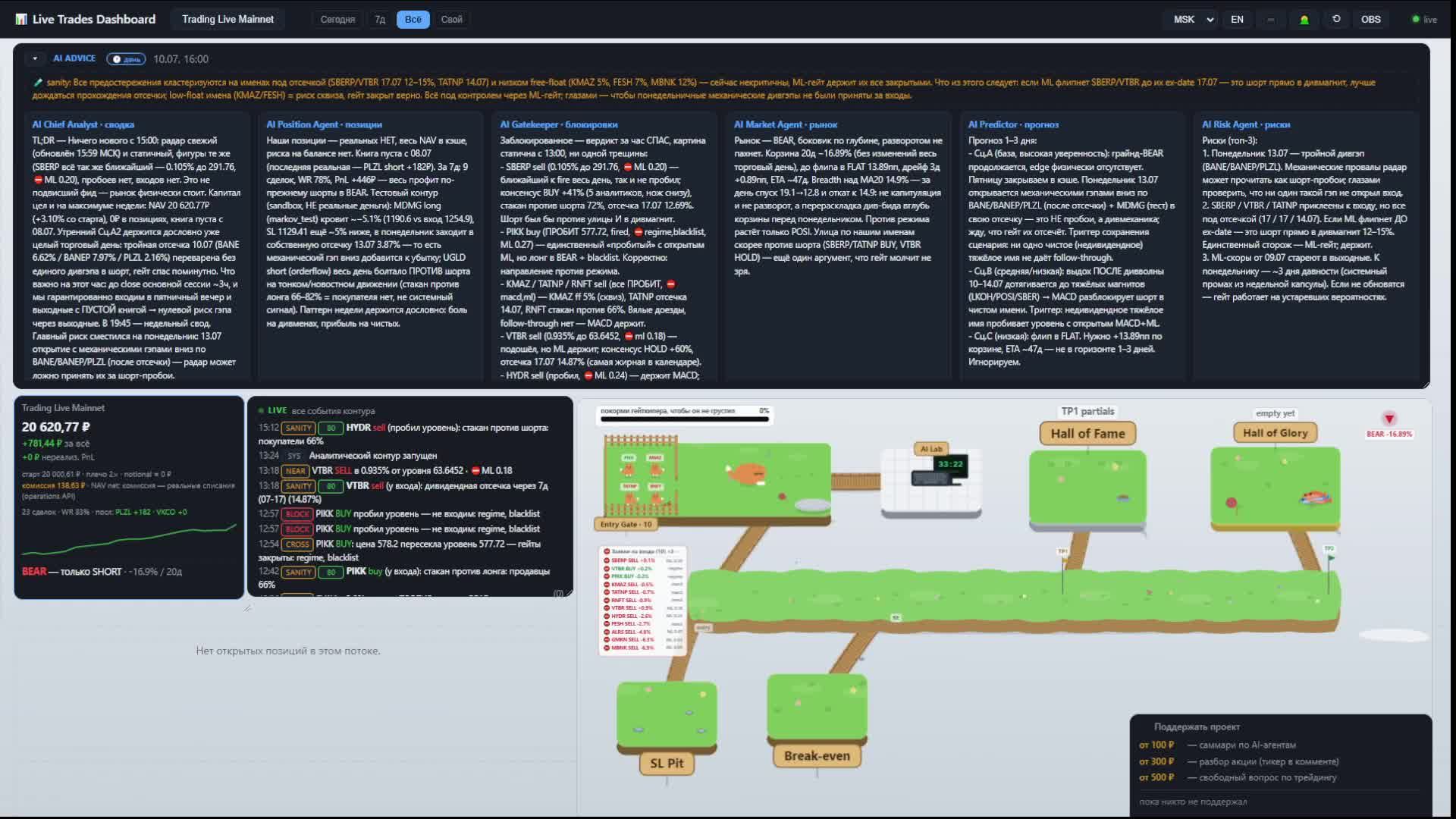Click the AI ADVICE heading
This screenshot has width=1456, height=819.
pos(74,58)
